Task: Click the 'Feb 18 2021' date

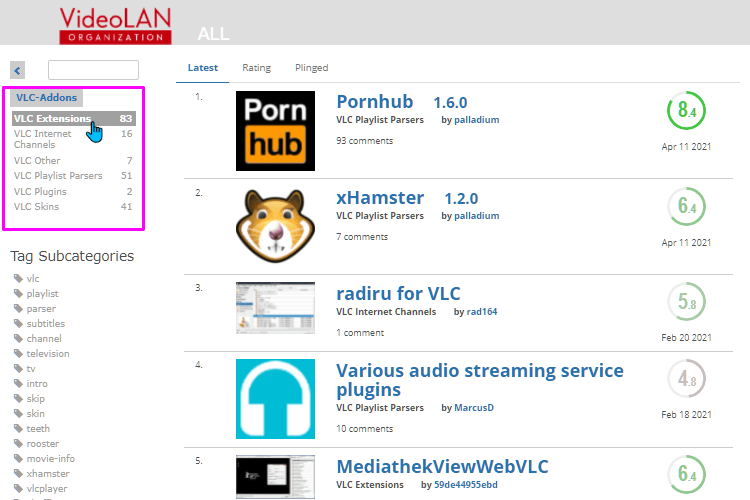Action: tap(686, 415)
